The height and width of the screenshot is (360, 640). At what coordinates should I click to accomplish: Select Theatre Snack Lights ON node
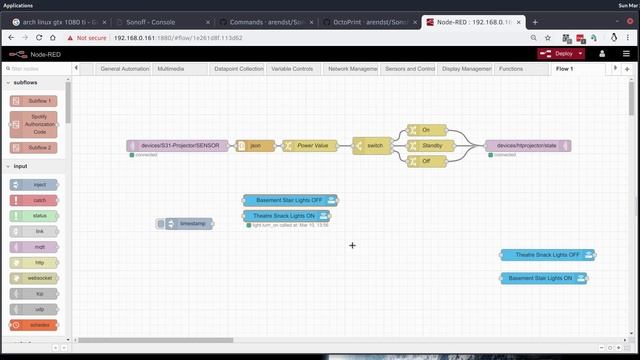pyautogui.click(x=287, y=216)
